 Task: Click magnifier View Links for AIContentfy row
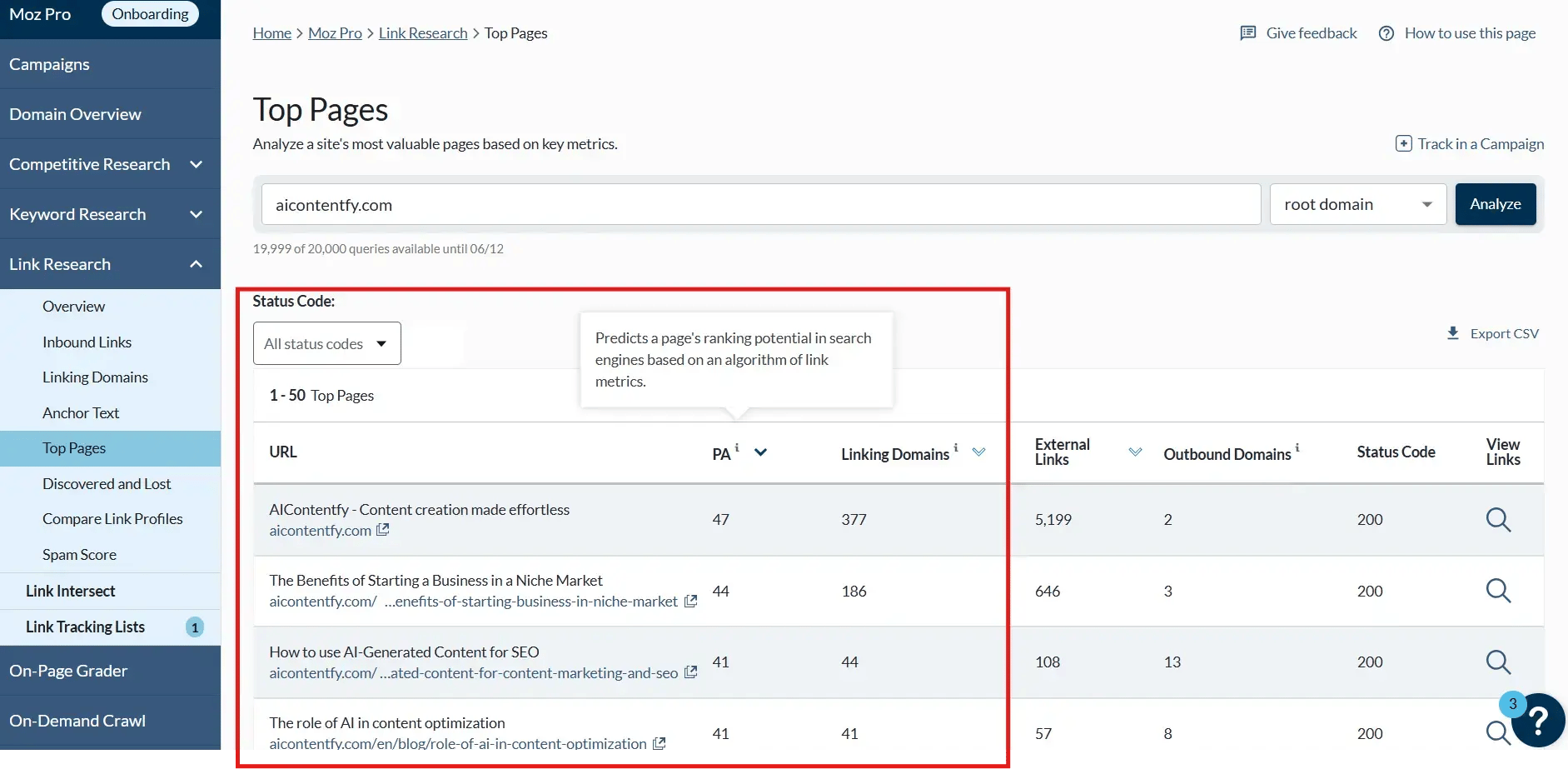point(1498,519)
